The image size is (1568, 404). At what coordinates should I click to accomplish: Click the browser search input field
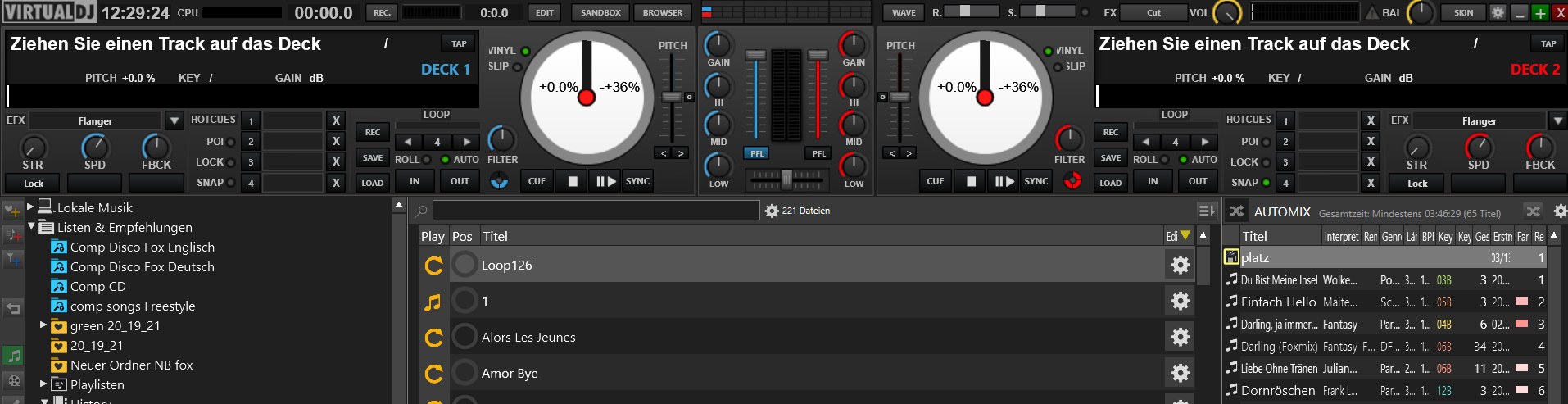[596, 211]
